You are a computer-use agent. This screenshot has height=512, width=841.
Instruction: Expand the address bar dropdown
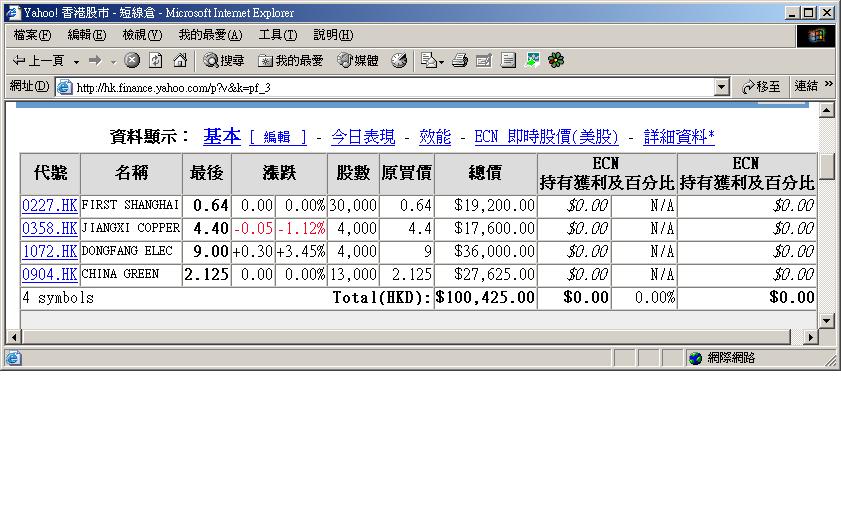[722, 87]
